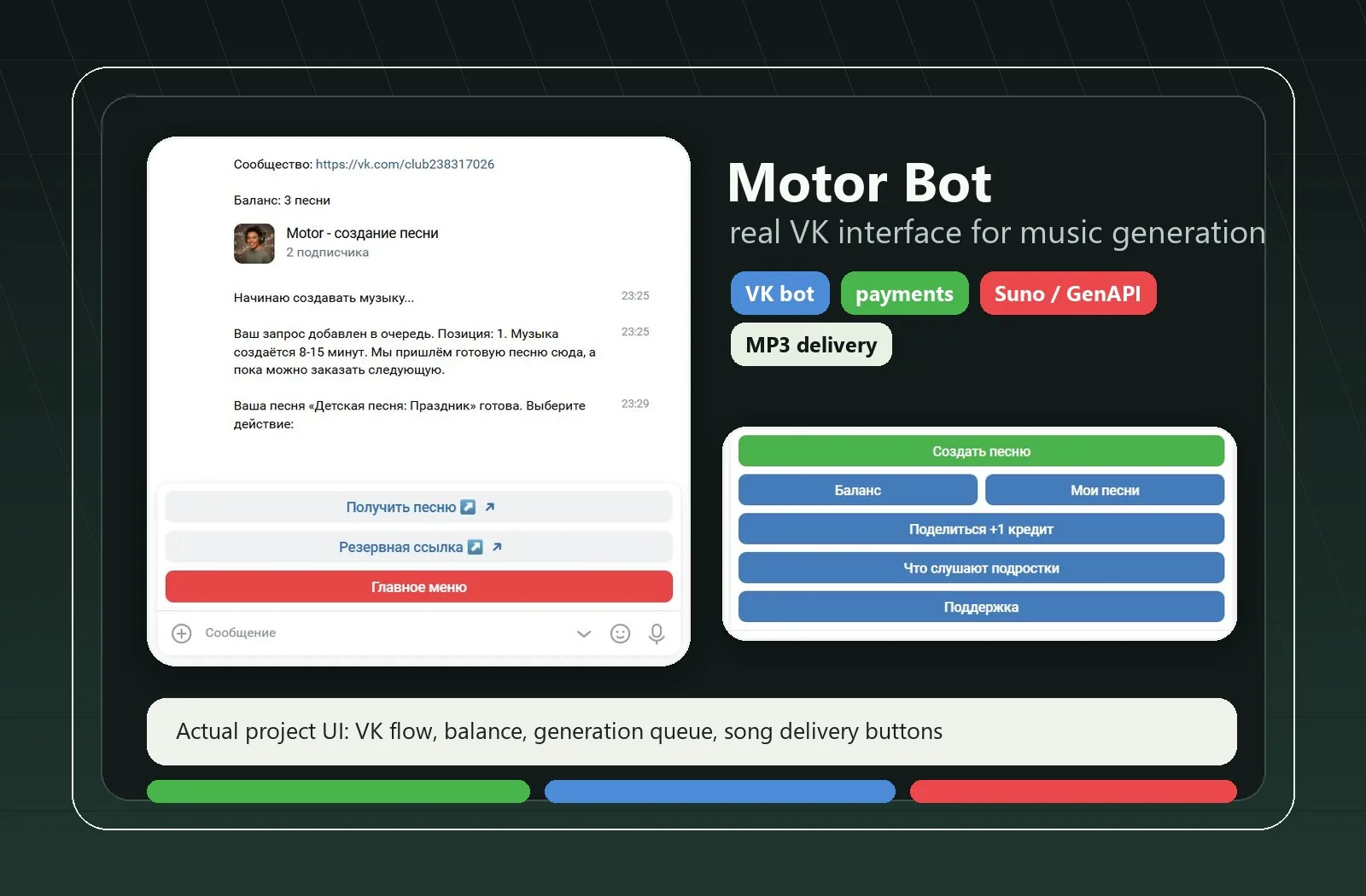Viewport: 1366px width, 896px height.
Task: Click Что слушают подростки button
Action: 981,568
